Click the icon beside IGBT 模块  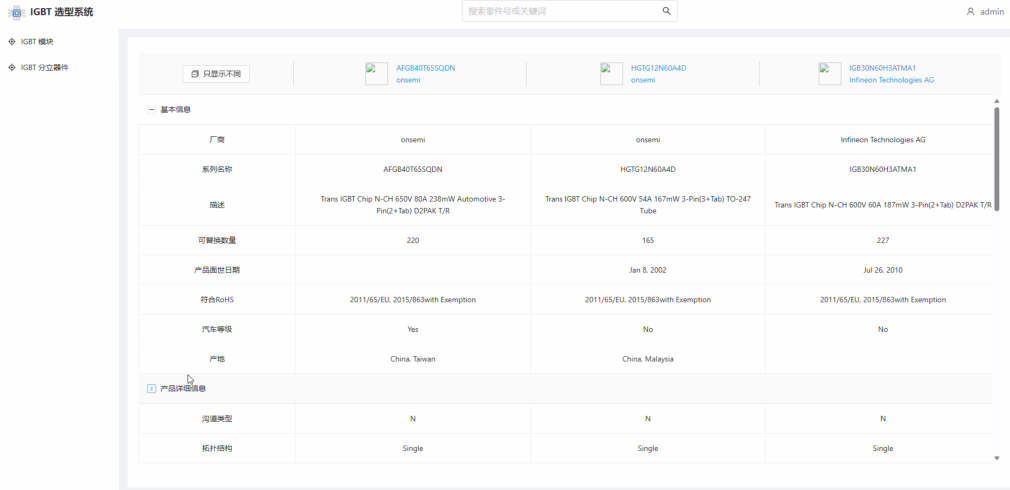click(x=12, y=41)
